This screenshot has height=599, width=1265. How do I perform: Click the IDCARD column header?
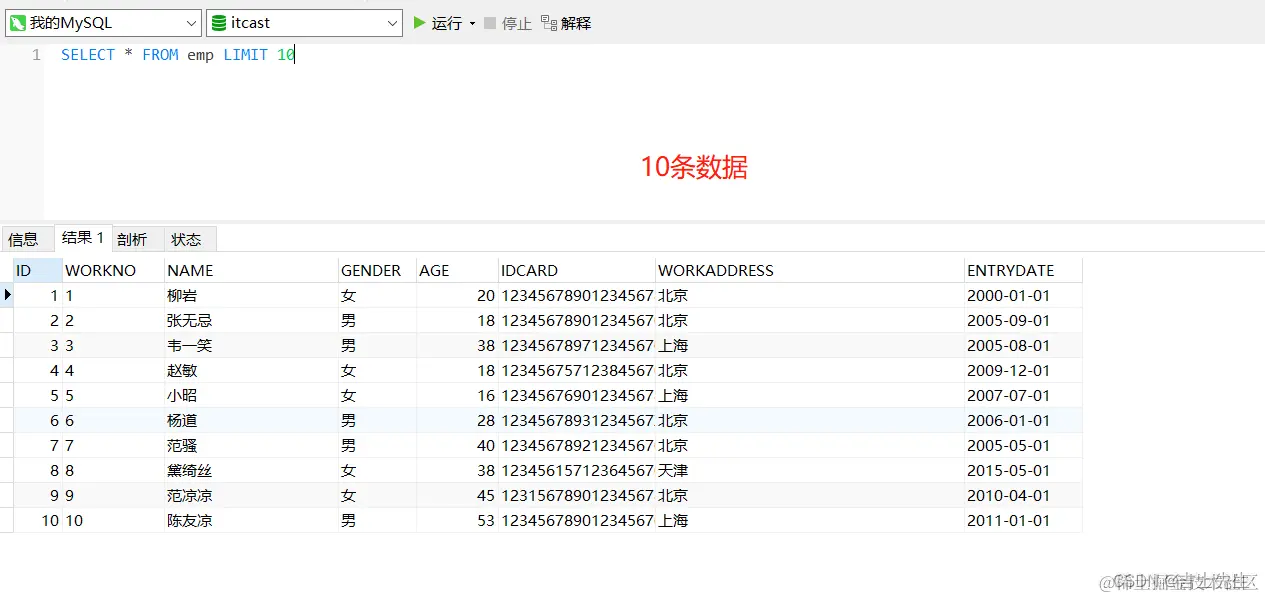point(577,270)
